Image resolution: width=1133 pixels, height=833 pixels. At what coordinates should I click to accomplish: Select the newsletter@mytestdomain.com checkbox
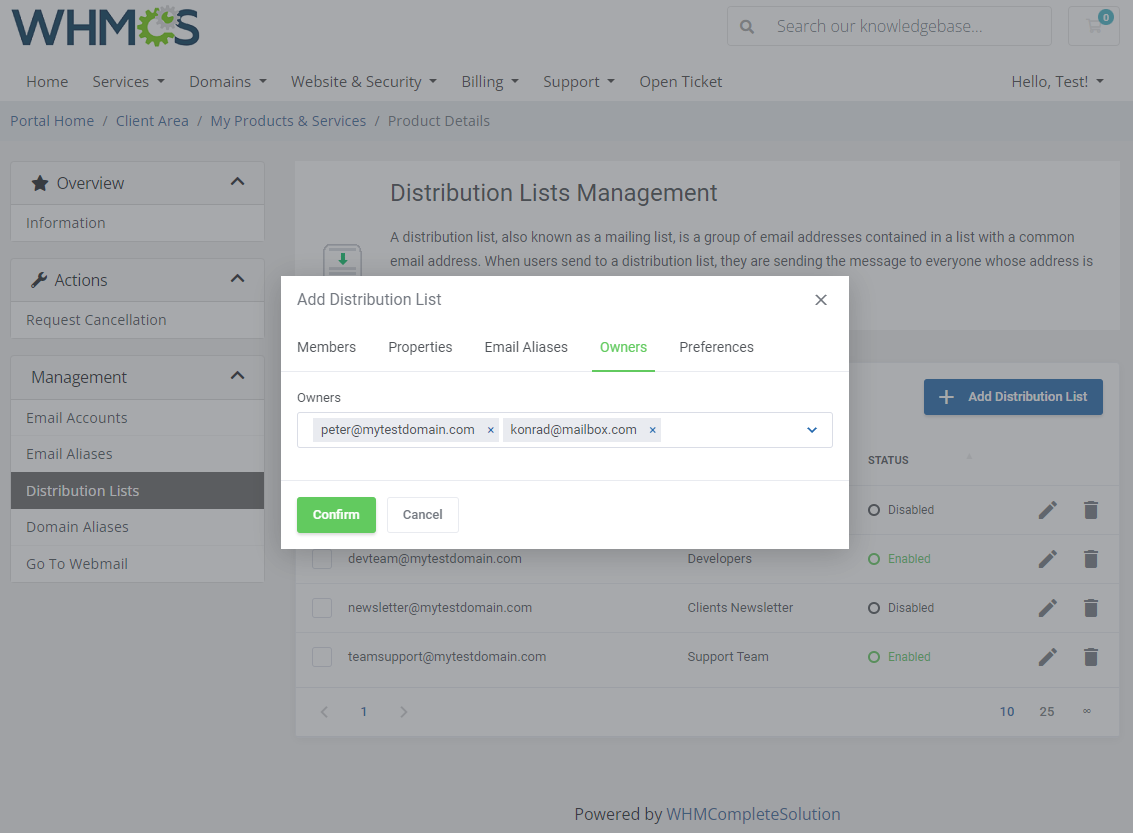click(322, 608)
